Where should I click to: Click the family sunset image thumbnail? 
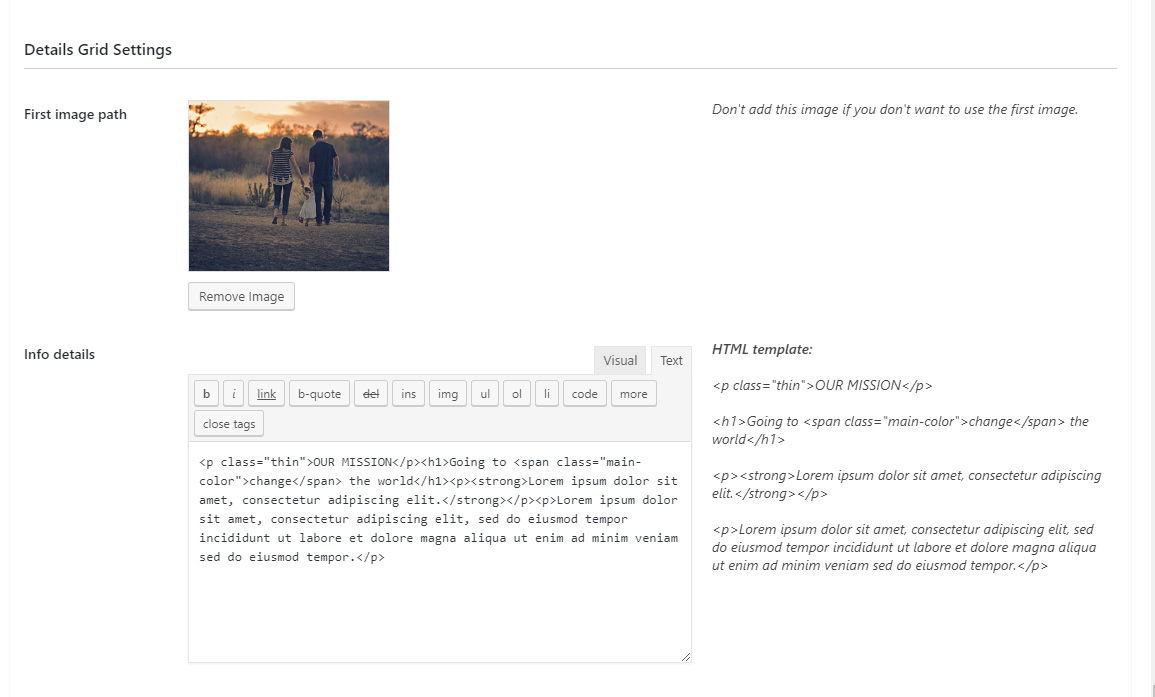tap(289, 186)
